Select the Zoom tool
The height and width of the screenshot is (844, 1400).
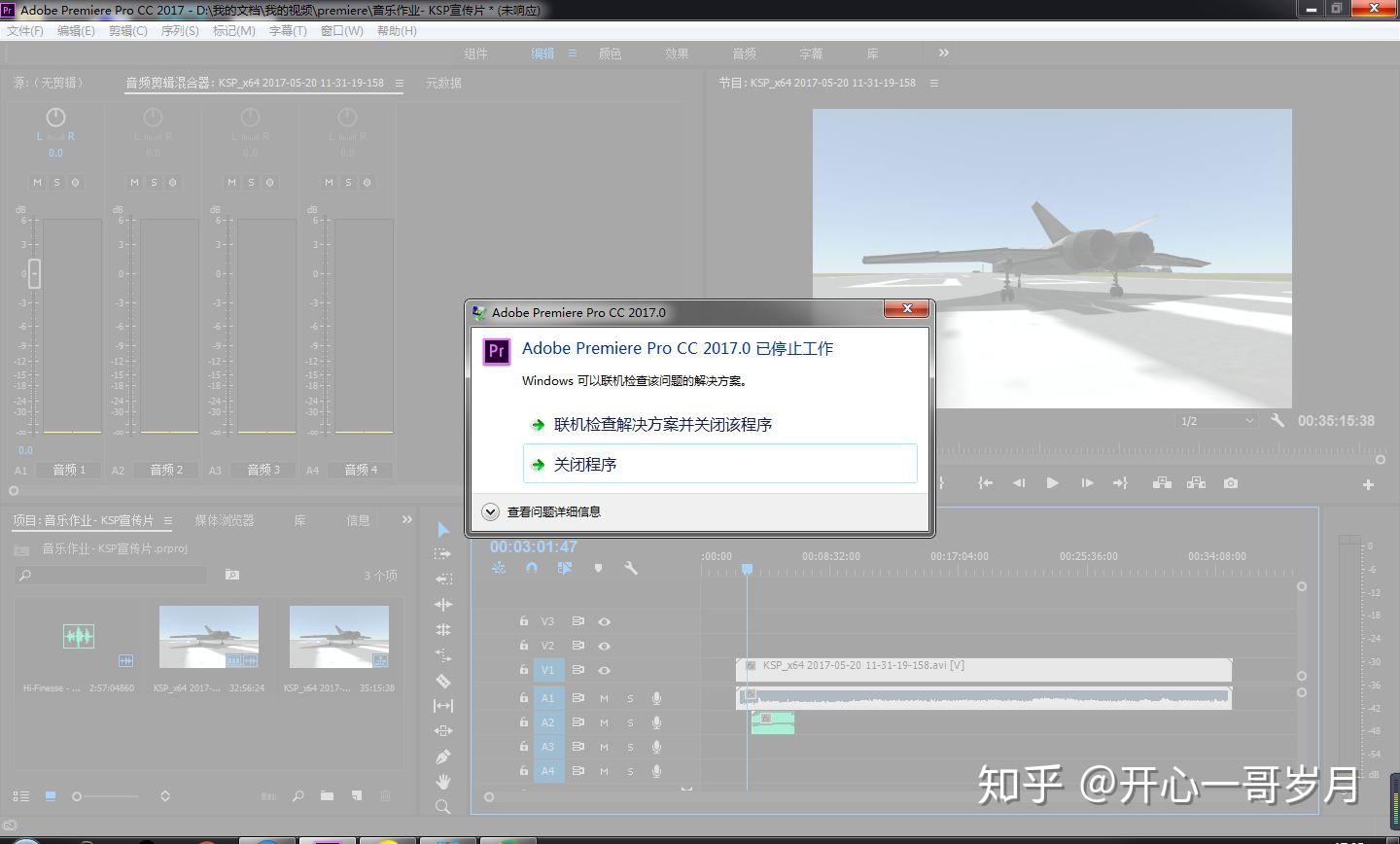click(443, 806)
